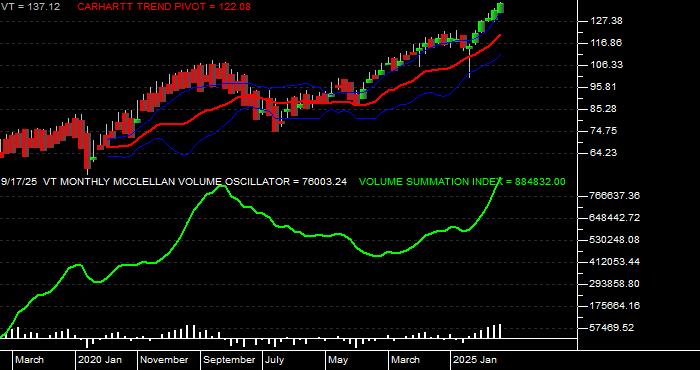This screenshot has height=370, width=700.
Task: Click the 106.33 price axis value
Action: (x=605, y=65)
